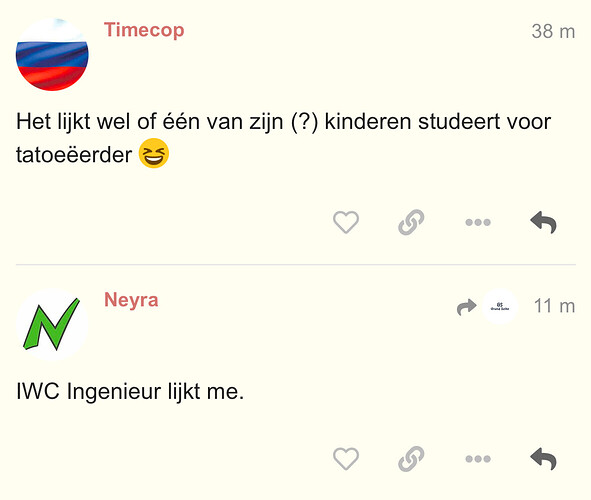Open the 38 m timestamp link
Screen dimensions: 591x500
click(553, 31)
